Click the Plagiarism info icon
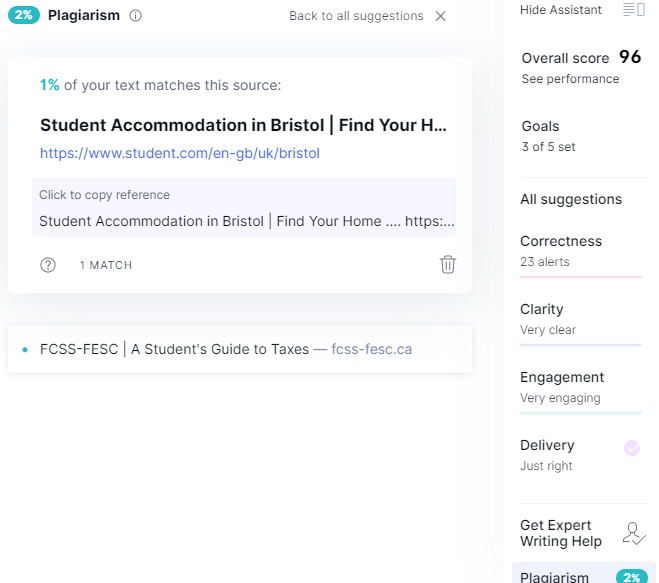The height and width of the screenshot is (583, 659). click(135, 16)
